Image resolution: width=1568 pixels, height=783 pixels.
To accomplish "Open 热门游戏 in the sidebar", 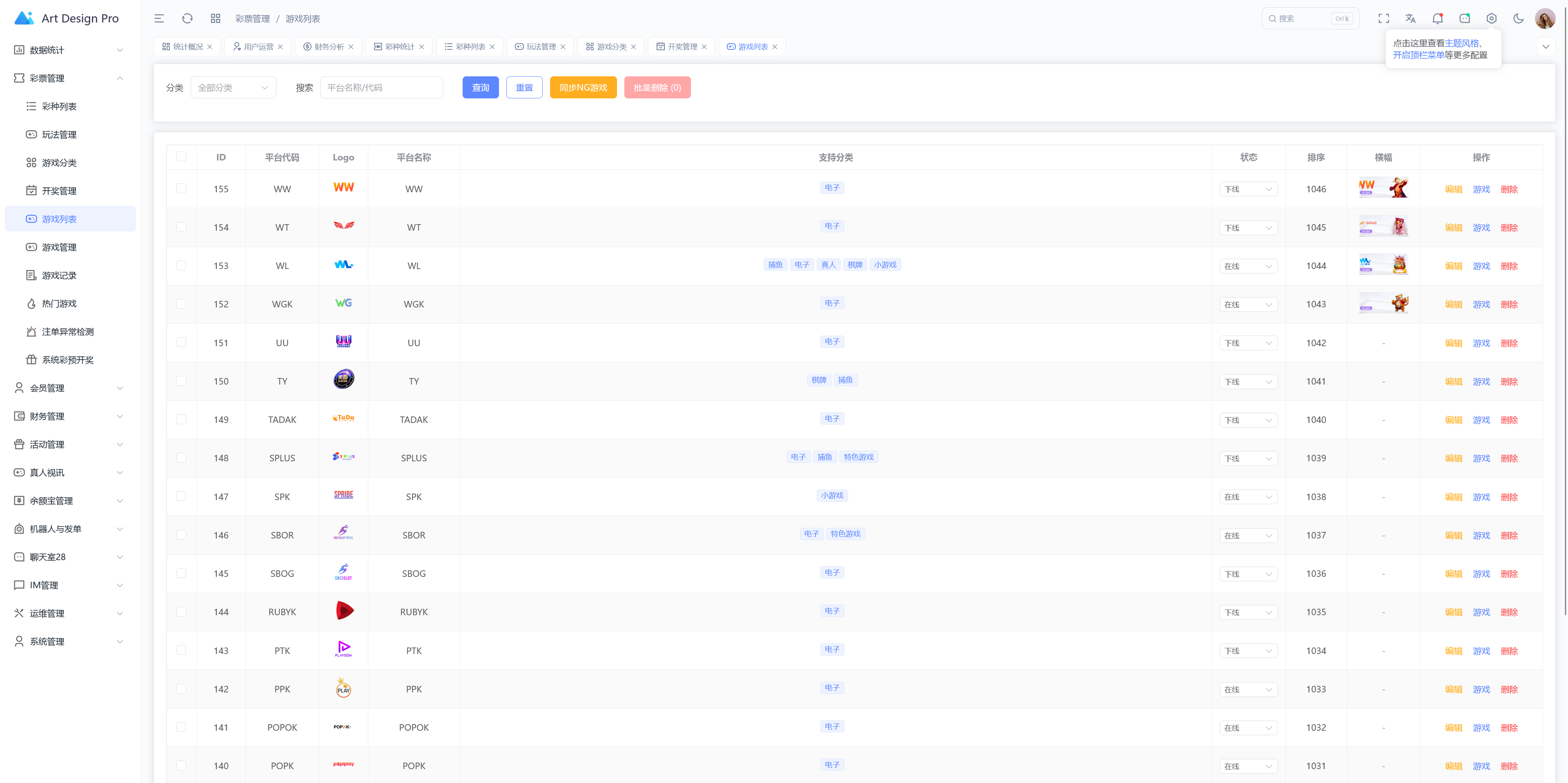I will click(59, 303).
